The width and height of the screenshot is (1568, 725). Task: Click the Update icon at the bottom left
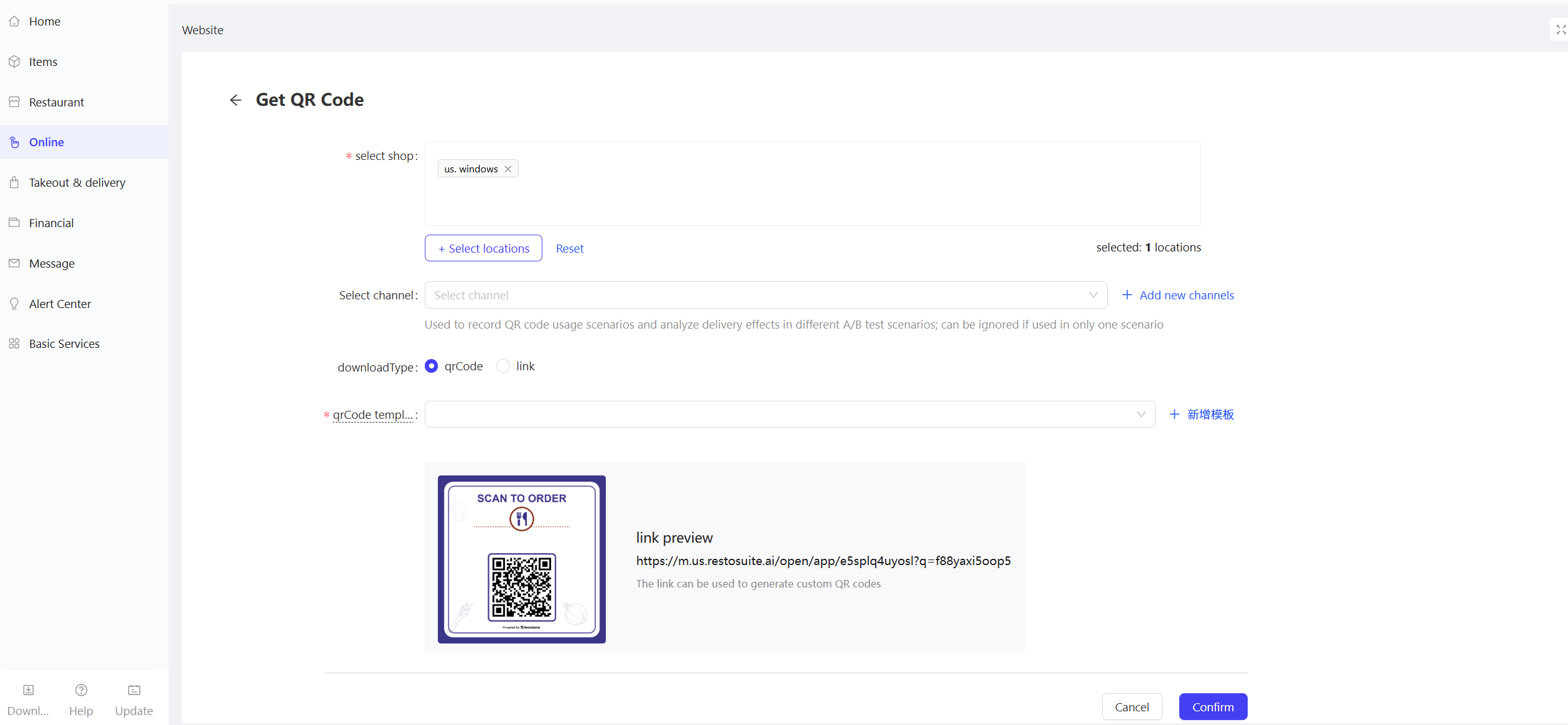click(134, 690)
